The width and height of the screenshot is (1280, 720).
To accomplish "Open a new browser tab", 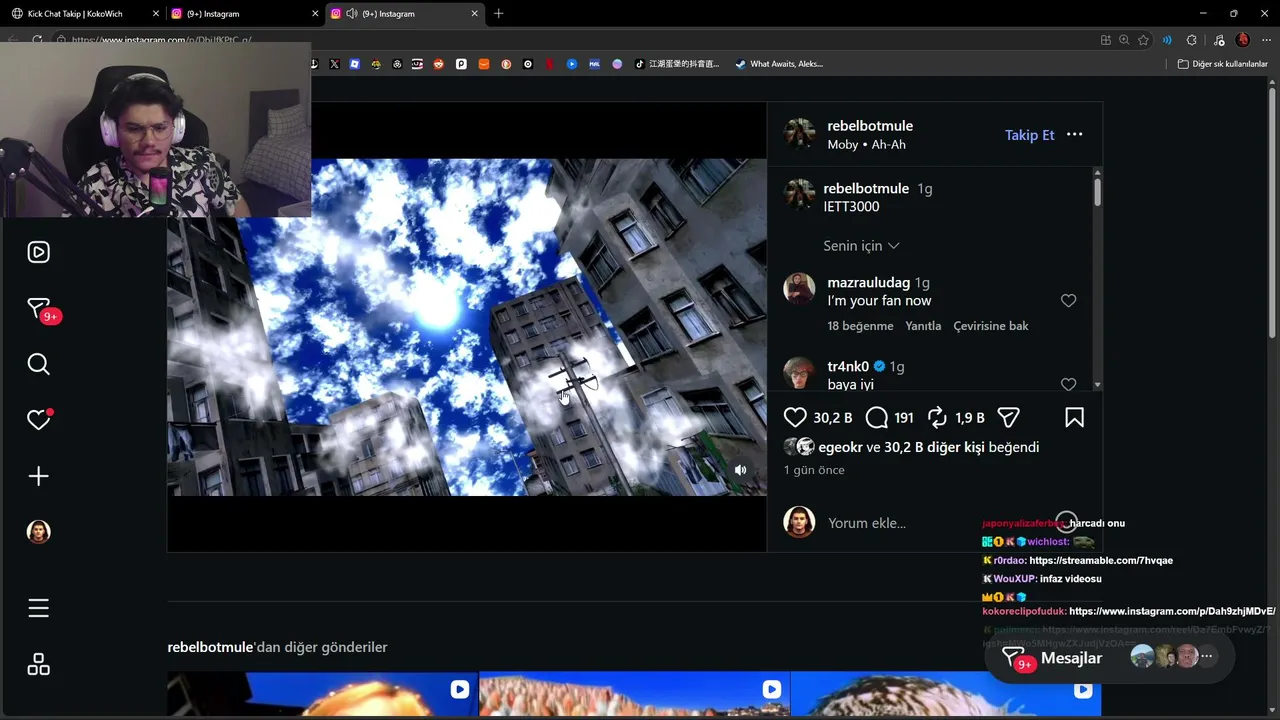I will [x=498, y=14].
